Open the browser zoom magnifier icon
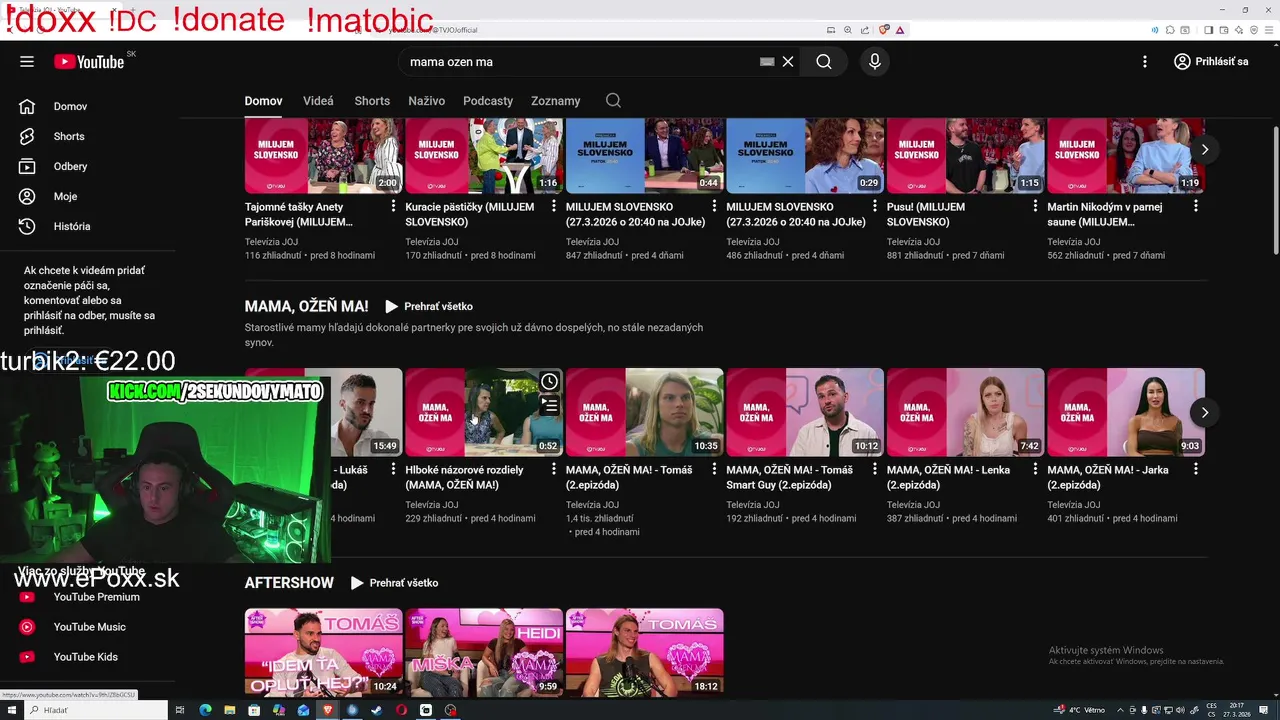The image size is (1280, 720). (x=848, y=30)
